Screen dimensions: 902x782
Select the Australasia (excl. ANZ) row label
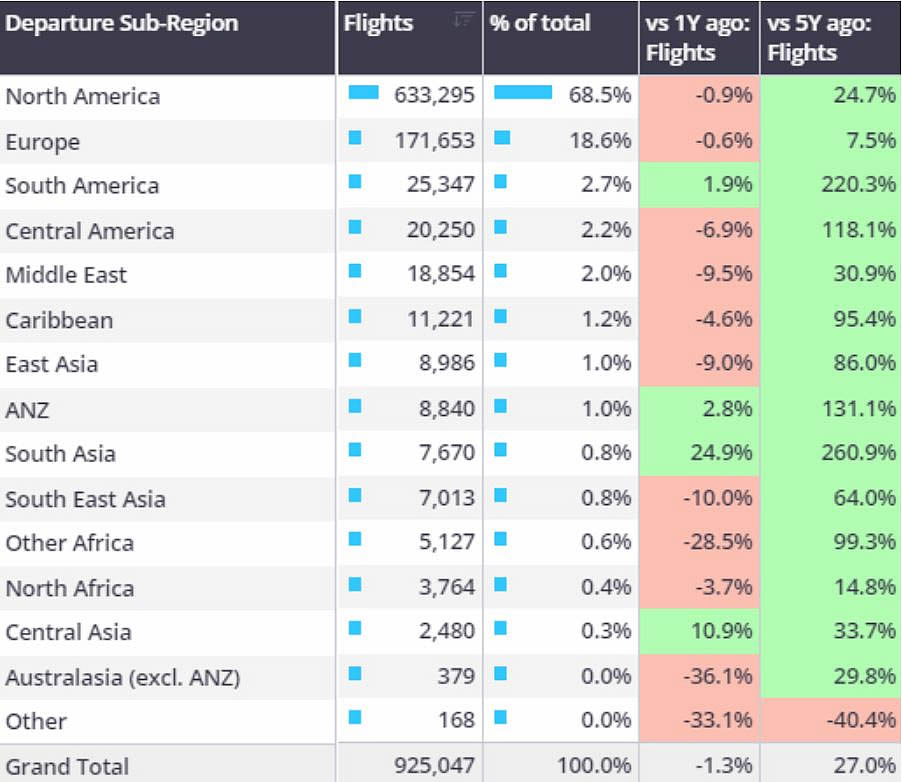point(123,677)
